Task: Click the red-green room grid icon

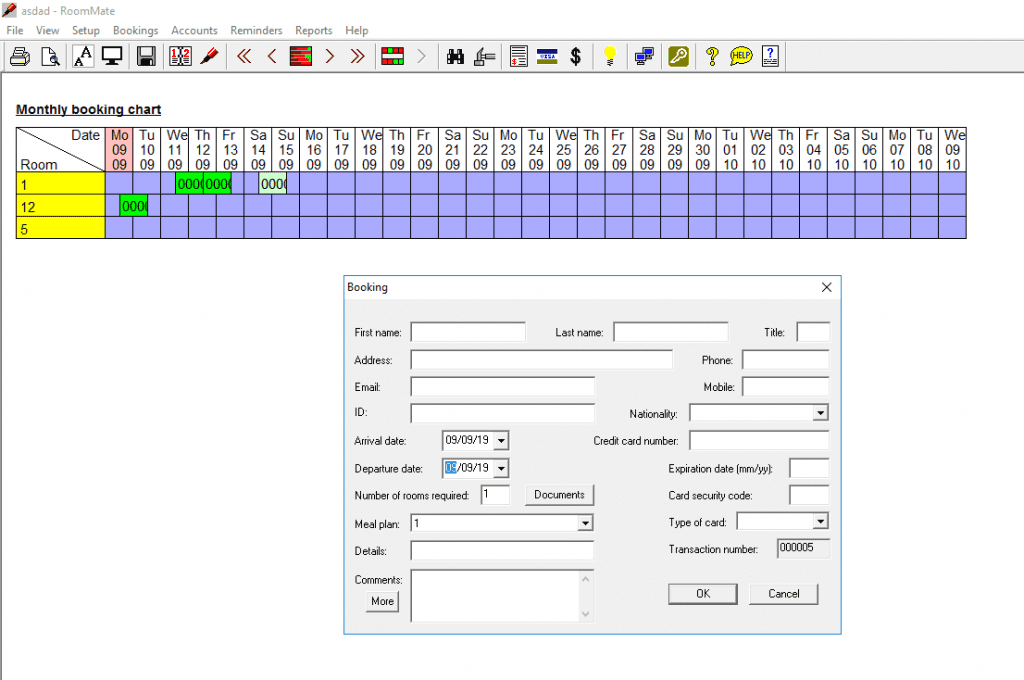Action: click(x=392, y=57)
